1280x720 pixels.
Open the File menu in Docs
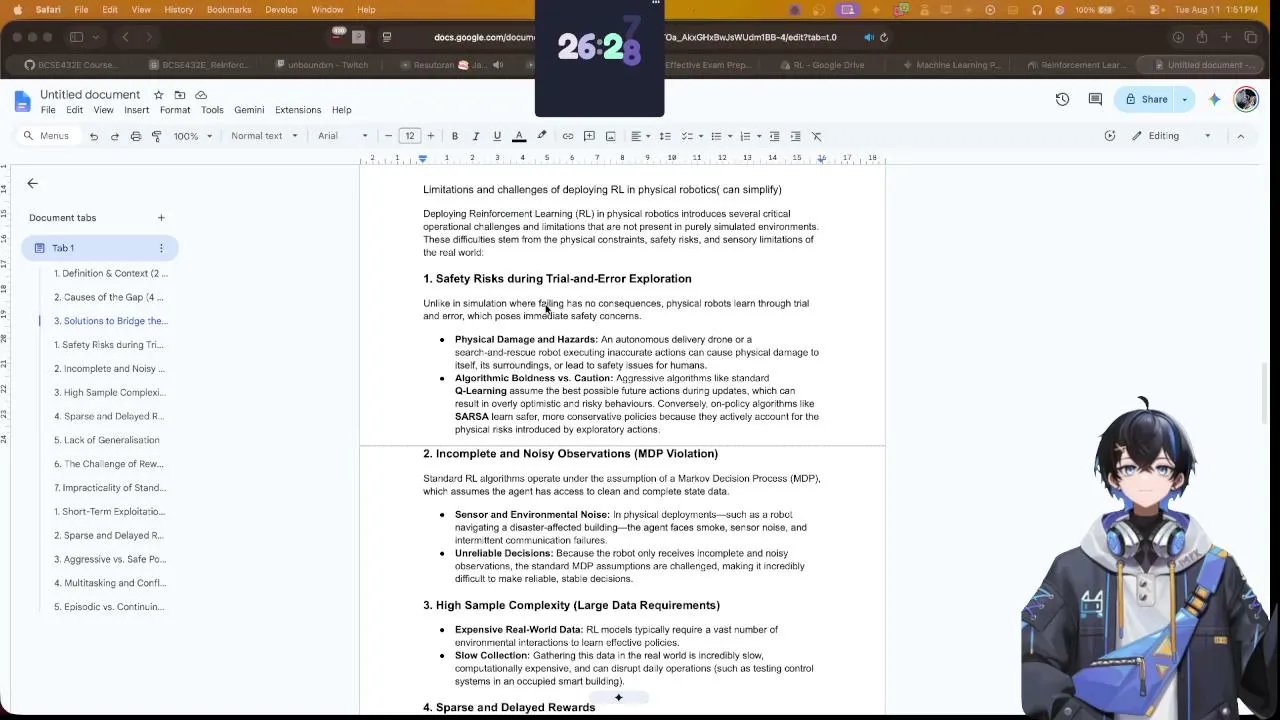coord(48,110)
